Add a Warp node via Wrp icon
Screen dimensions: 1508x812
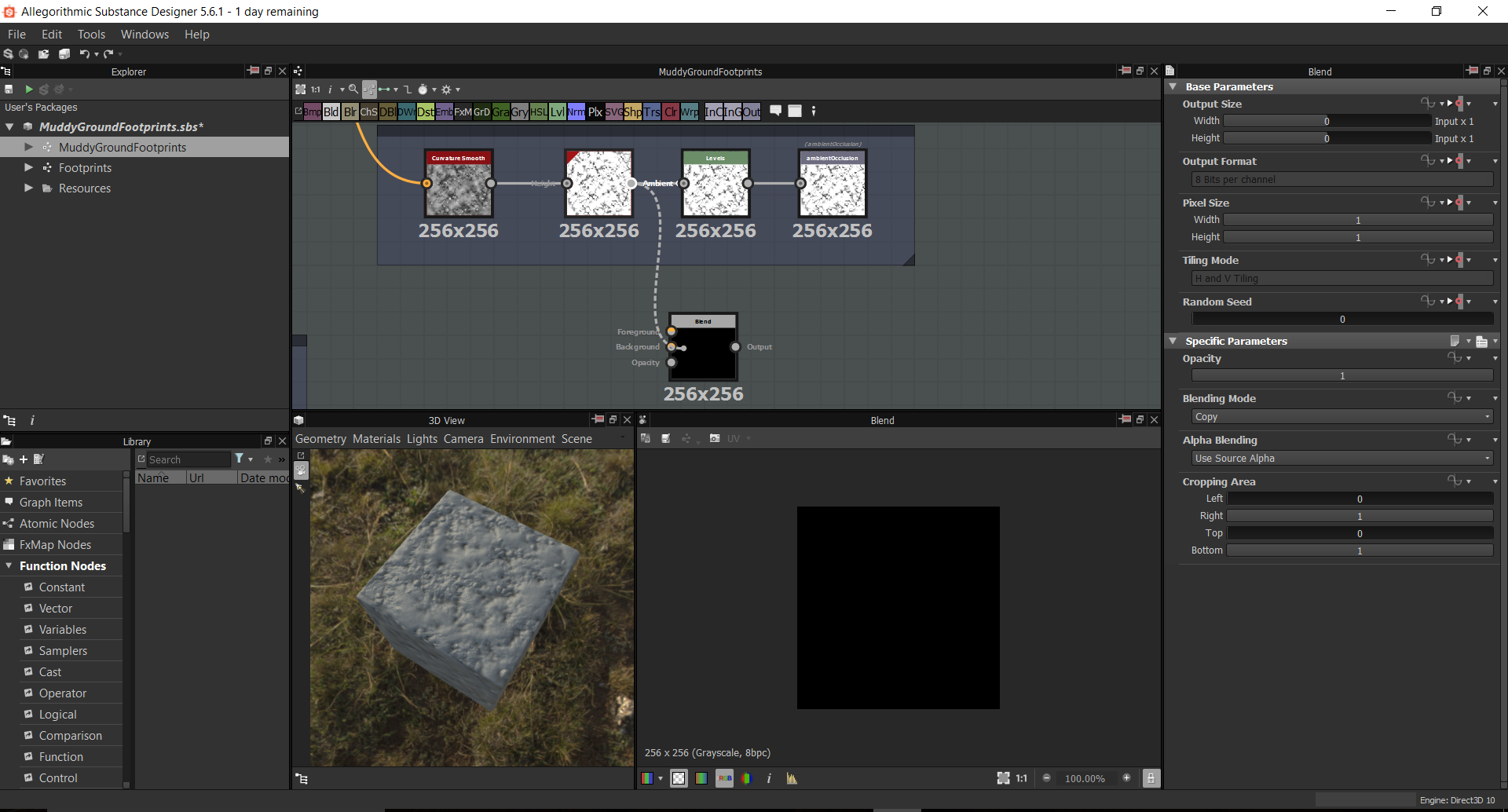coord(690,112)
